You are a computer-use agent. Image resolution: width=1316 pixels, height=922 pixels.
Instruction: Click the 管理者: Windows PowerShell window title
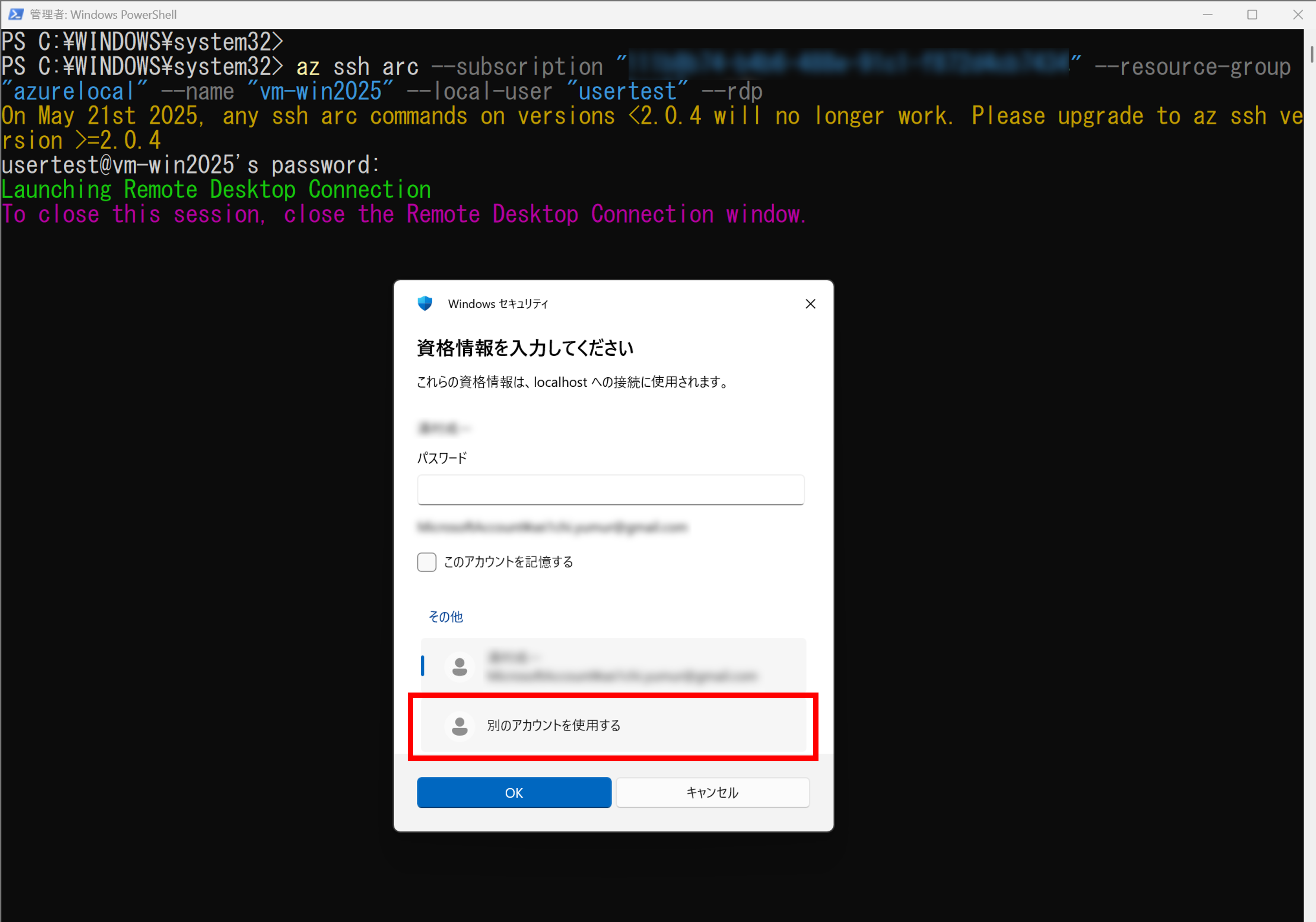103,14
